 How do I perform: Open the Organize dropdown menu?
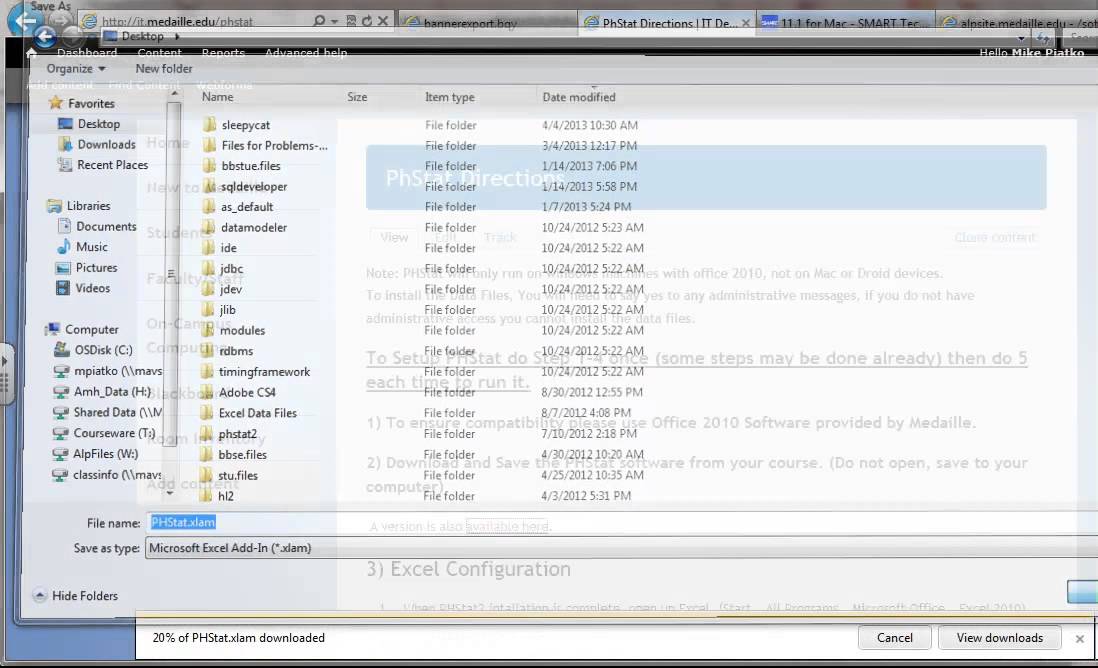tap(76, 69)
